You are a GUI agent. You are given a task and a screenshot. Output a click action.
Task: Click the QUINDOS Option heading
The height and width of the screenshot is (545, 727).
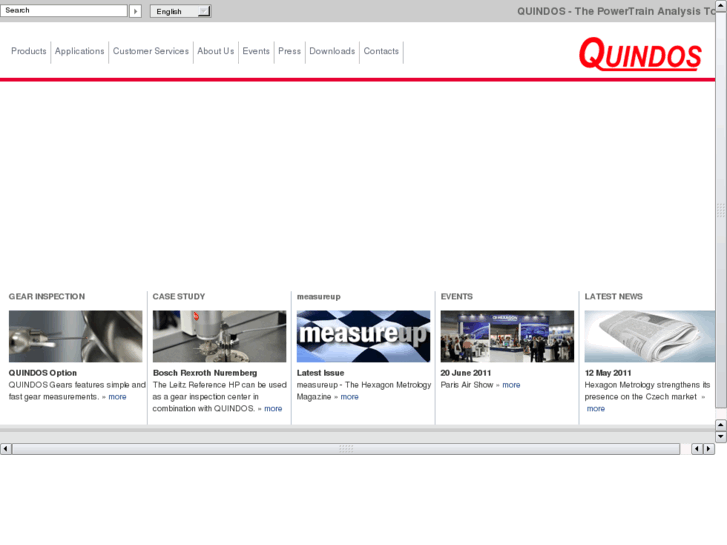coord(43,373)
